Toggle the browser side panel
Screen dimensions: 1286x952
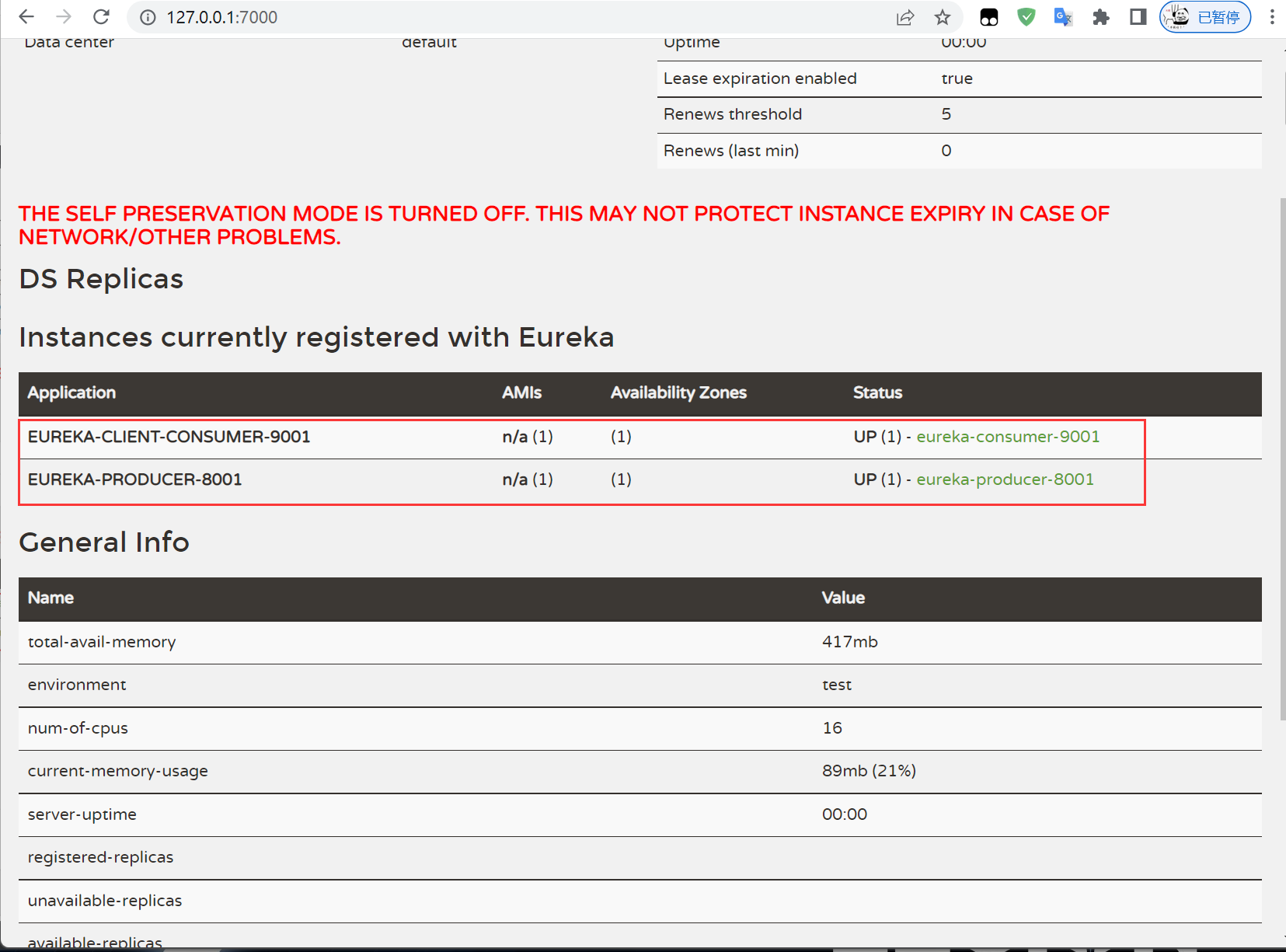[1138, 17]
